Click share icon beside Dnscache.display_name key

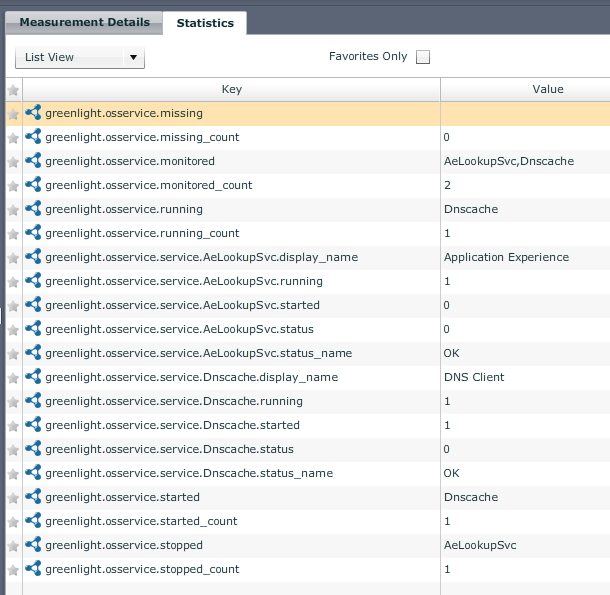tap(33, 377)
